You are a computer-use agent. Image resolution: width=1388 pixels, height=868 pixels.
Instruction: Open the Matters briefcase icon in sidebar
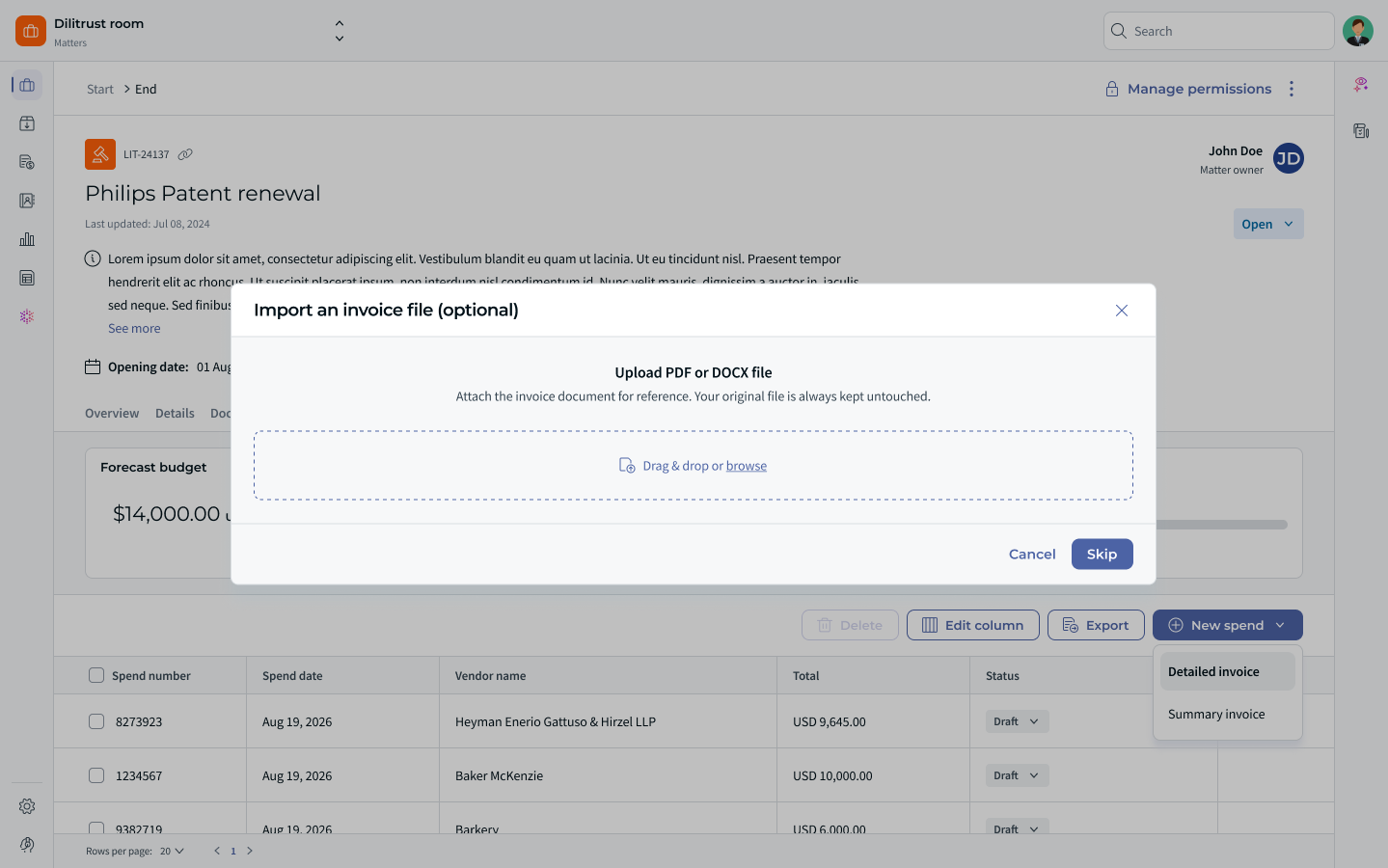[x=27, y=85]
